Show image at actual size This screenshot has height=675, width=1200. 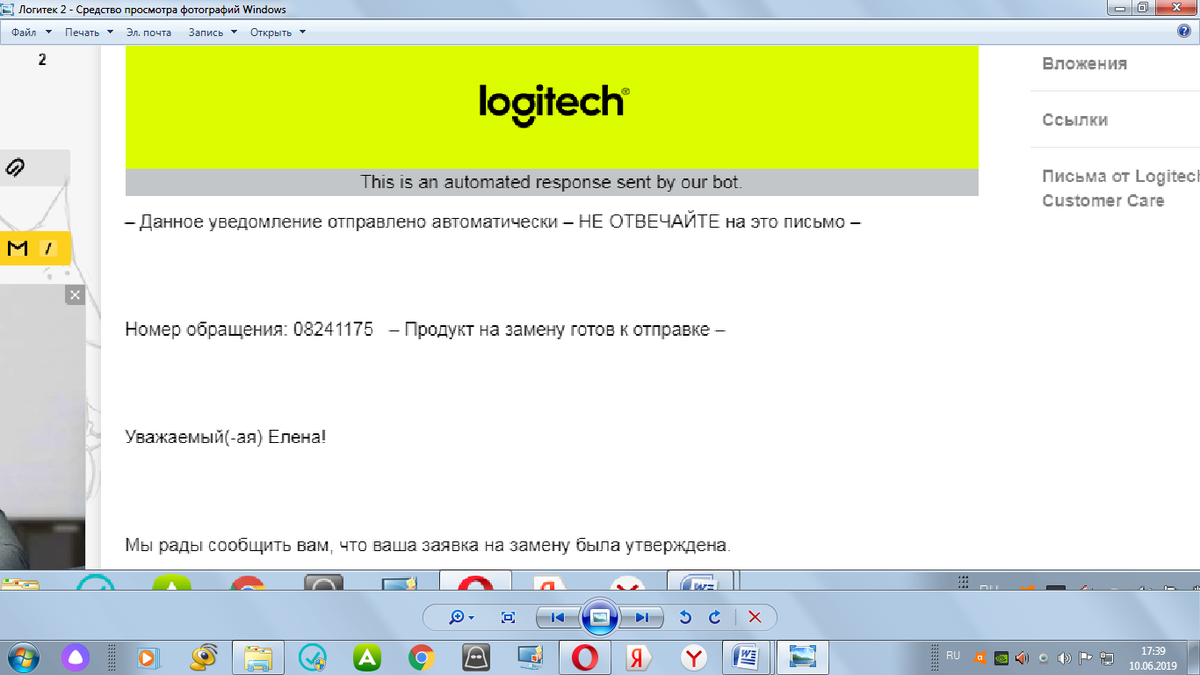(x=508, y=618)
